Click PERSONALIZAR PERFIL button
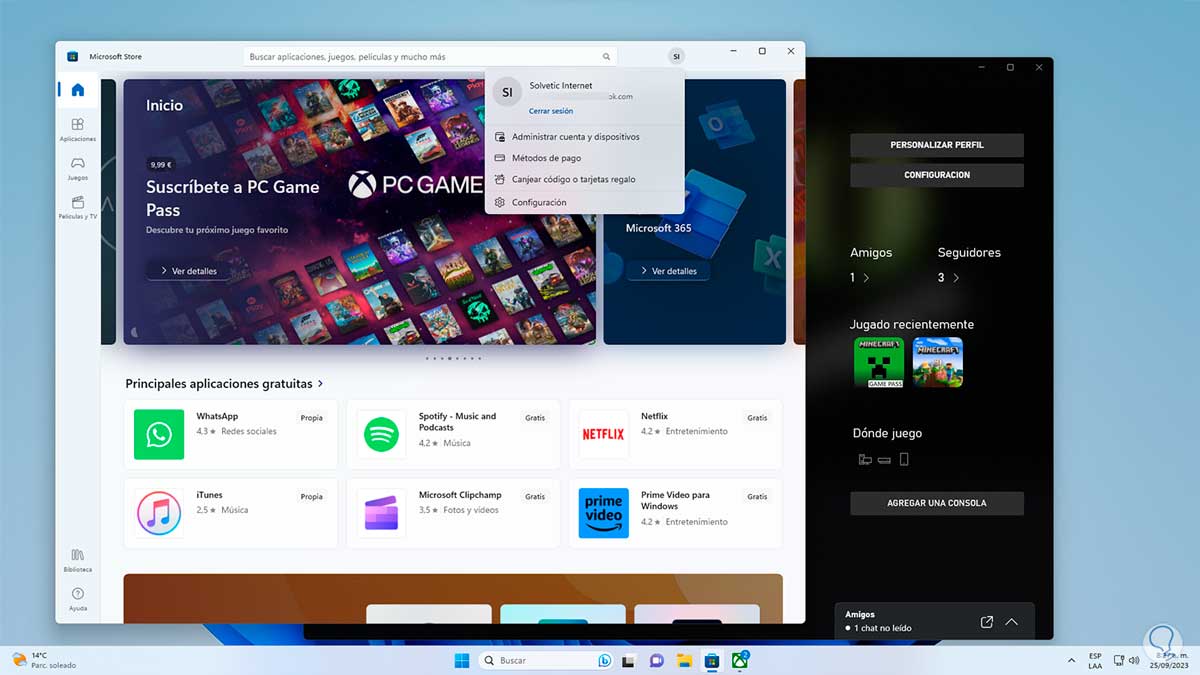The image size is (1200, 675). tap(937, 145)
